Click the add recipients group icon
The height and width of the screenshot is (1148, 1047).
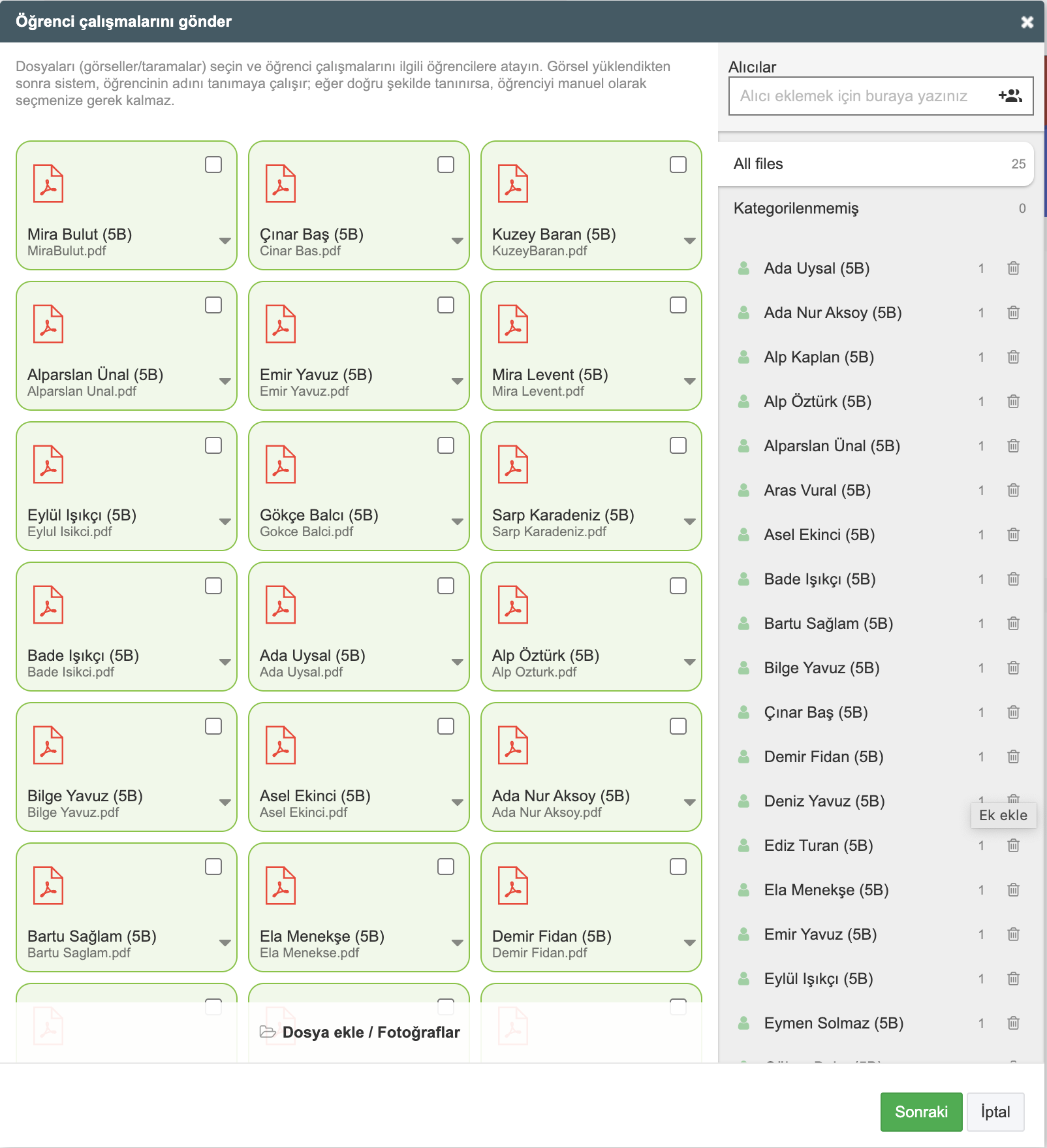tap(1010, 96)
